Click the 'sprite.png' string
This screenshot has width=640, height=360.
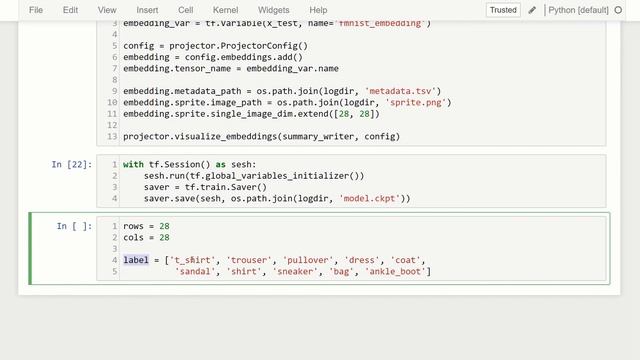coord(416,102)
